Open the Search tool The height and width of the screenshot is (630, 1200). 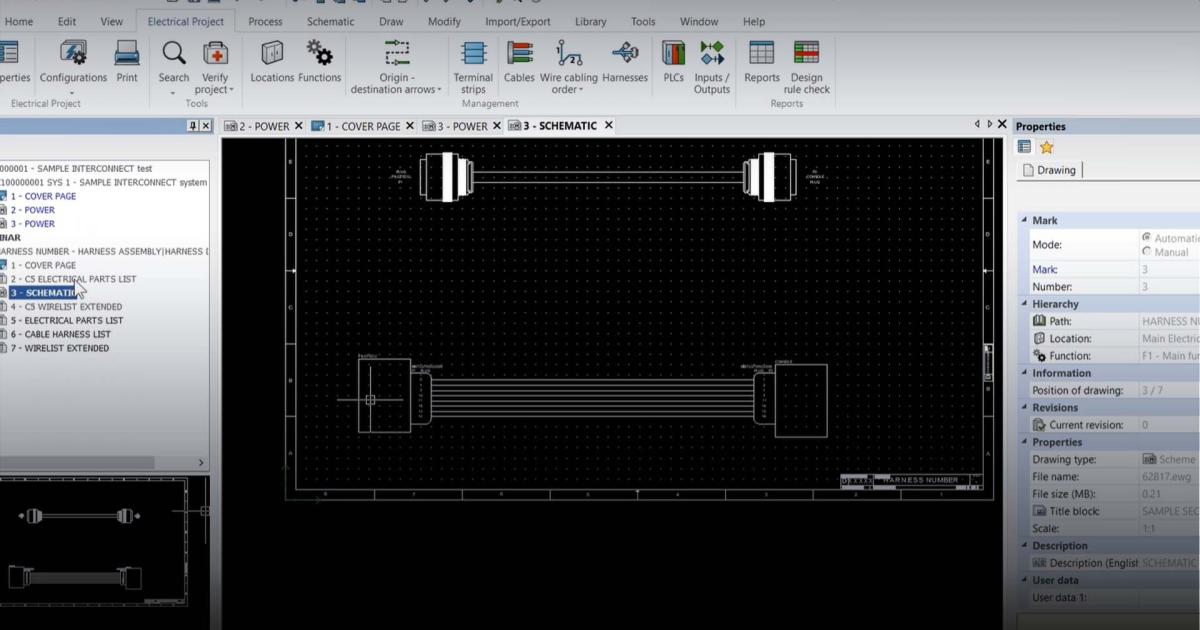(173, 62)
